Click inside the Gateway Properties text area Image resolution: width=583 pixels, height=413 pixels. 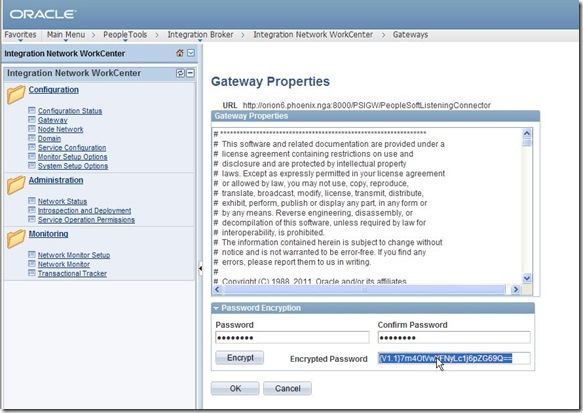tap(367, 206)
